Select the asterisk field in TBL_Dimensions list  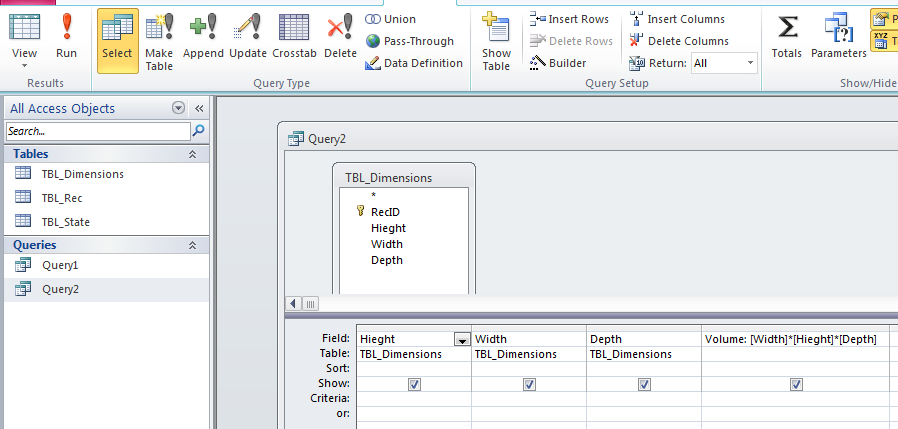click(x=373, y=195)
